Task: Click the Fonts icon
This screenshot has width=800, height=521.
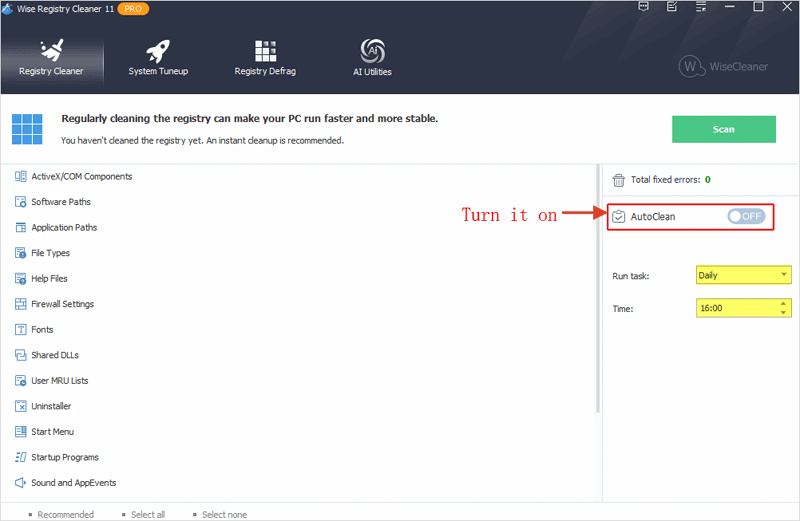Action: pos(20,330)
